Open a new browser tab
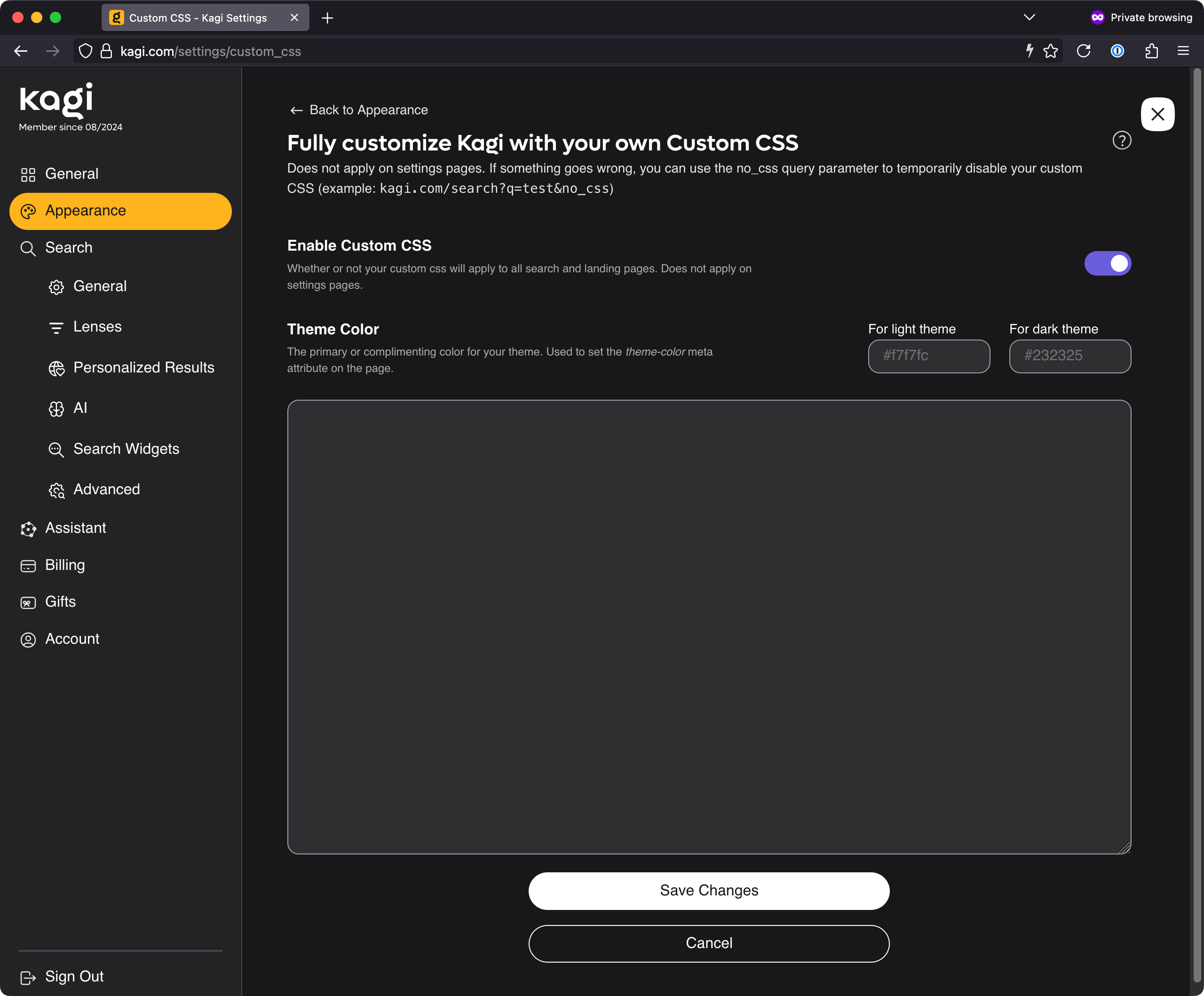Image resolution: width=1204 pixels, height=996 pixels. pos(327,18)
